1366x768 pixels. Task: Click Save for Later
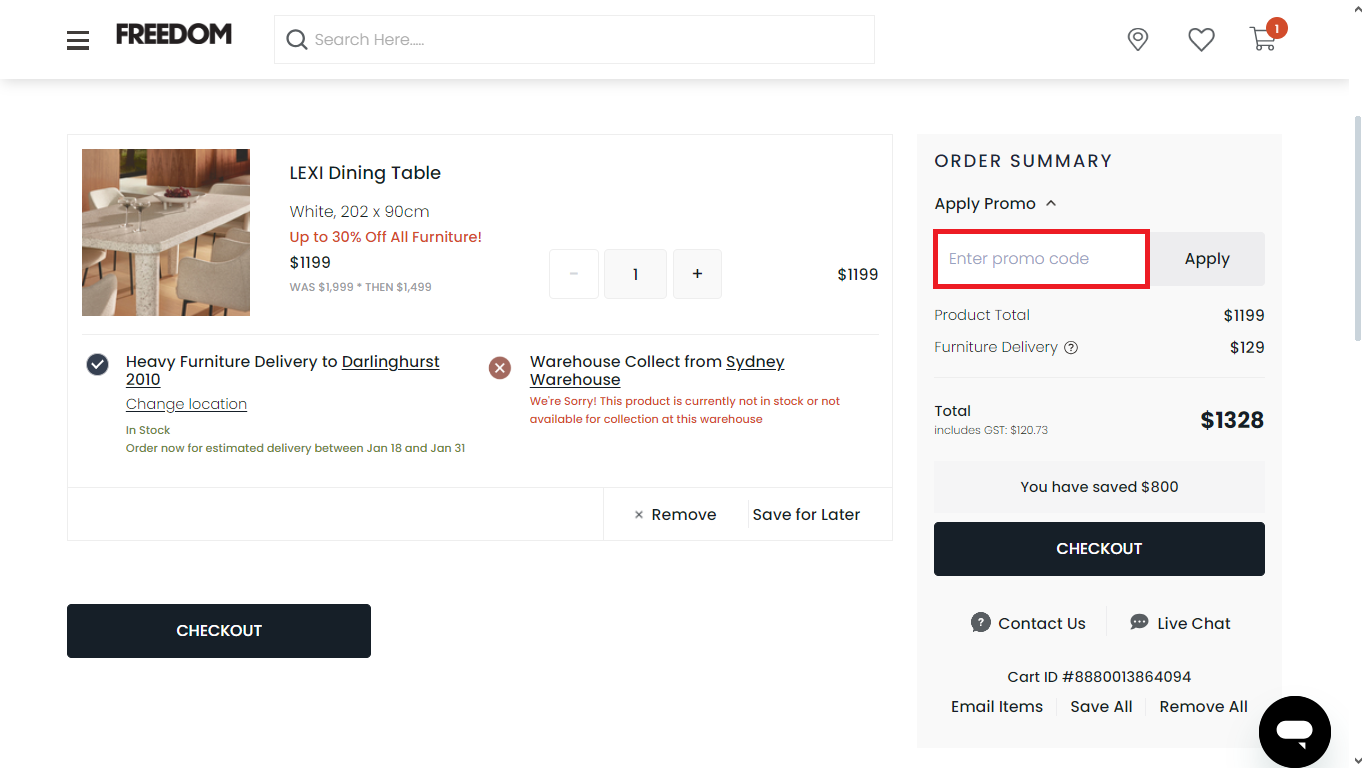pyautogui.click(x=806, y=514)
